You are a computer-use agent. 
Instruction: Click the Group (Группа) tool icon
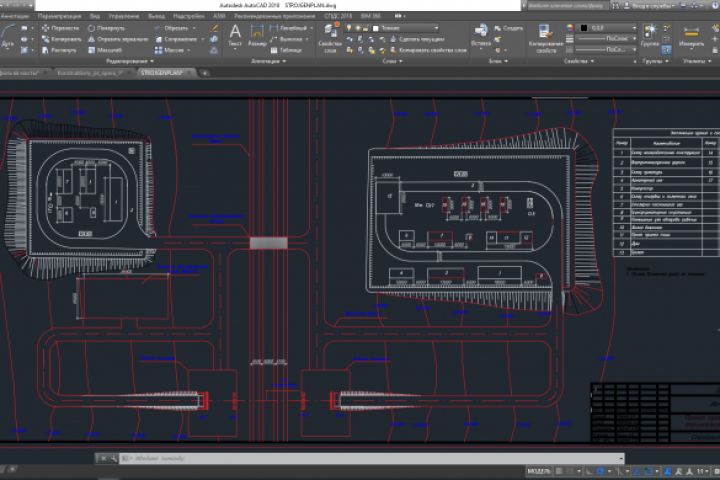click(x=650, y=33)
